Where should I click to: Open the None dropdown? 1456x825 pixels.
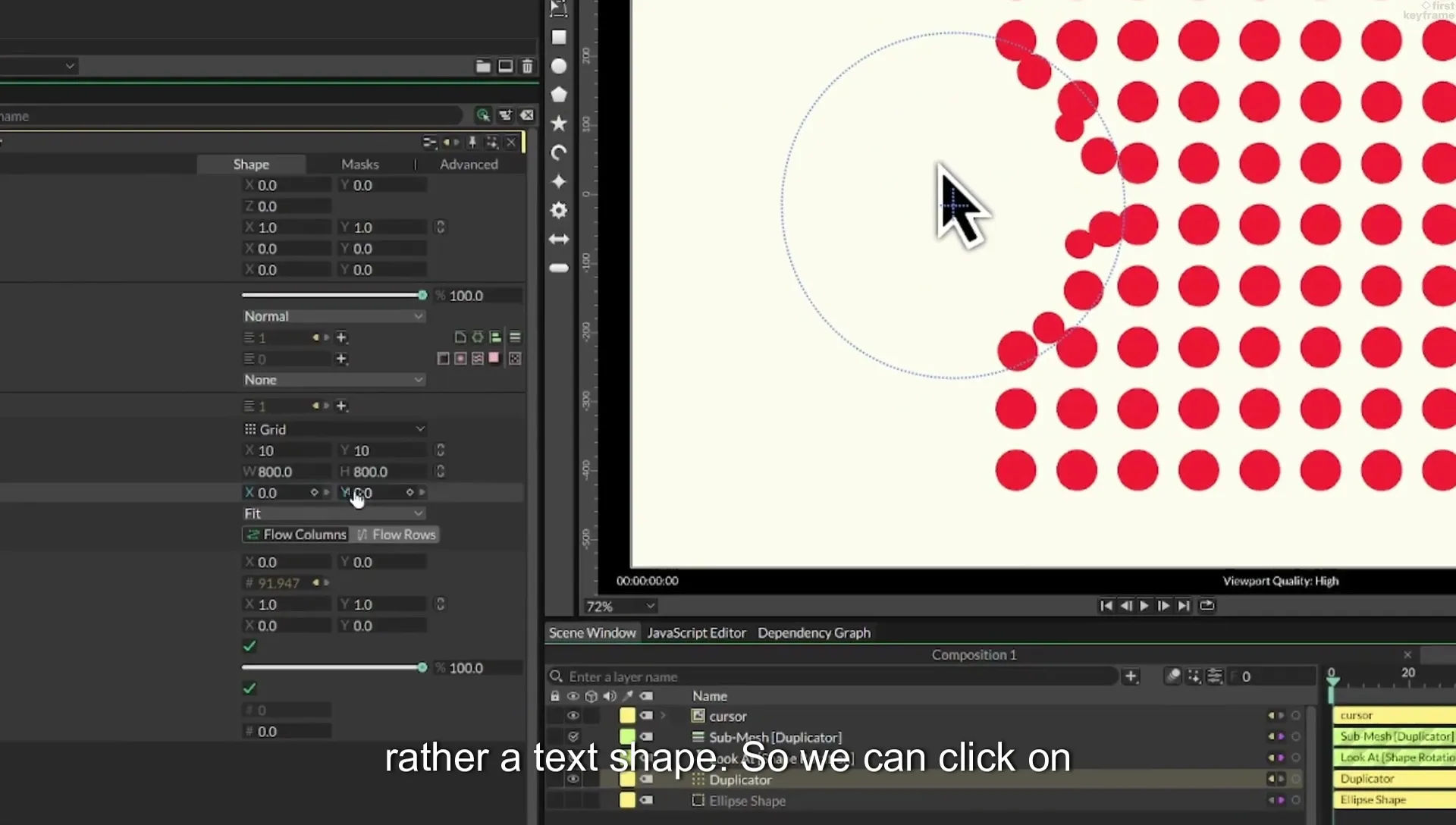(x=334, y=380)
